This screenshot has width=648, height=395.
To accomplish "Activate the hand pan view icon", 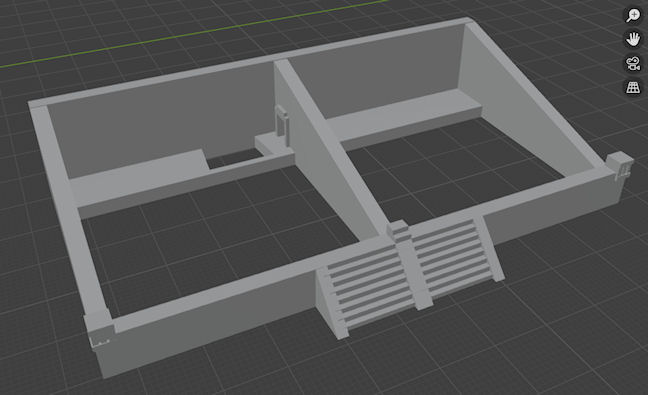I will click(633, 39).
